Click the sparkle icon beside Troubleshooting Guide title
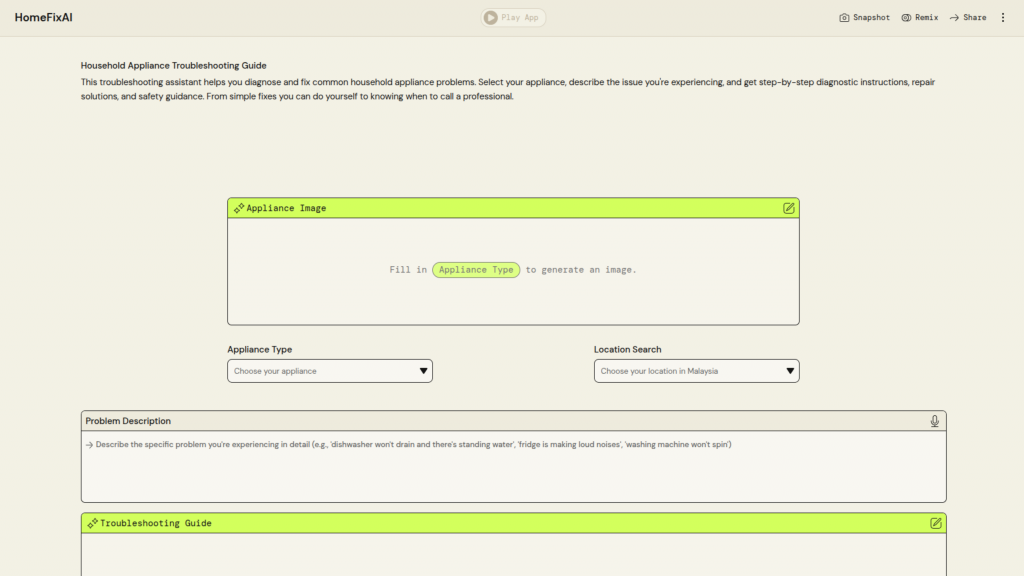The height and width of the screenshot is (576, 1024). [x=92, y=523]
